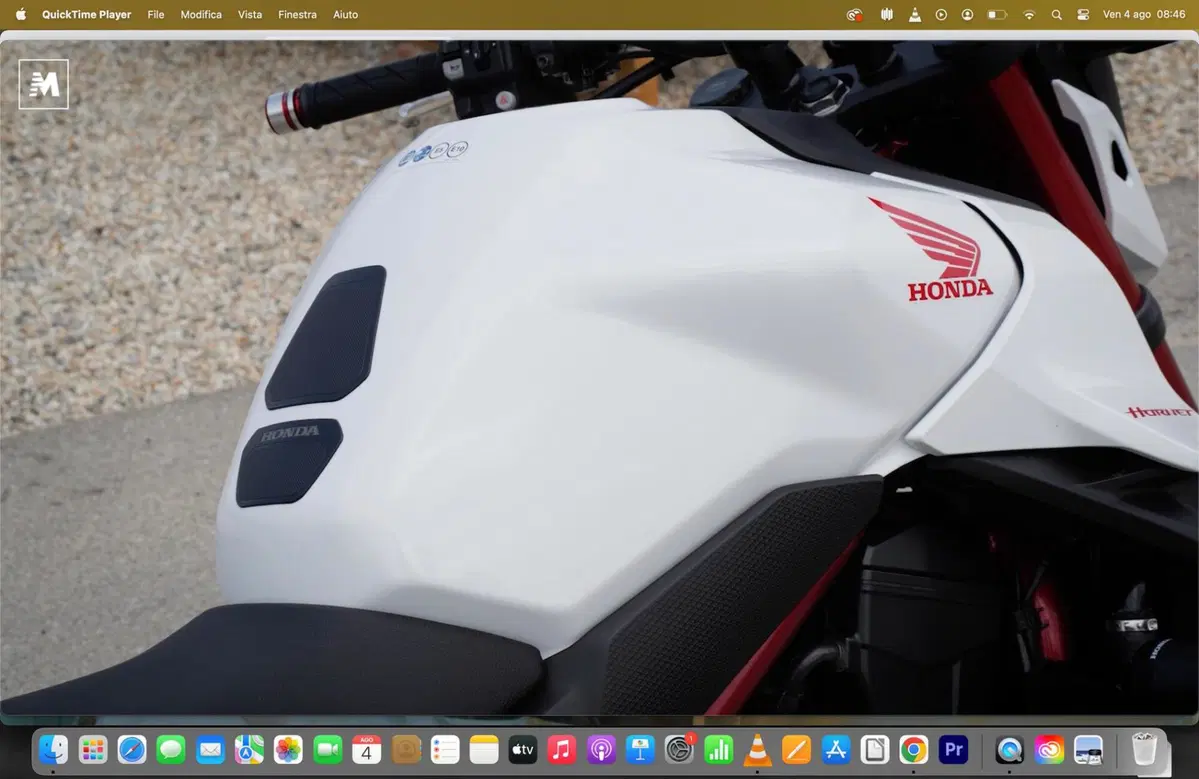Open Adobe Creative Cloud from the Dock
Image resolution: width=1199 pixels, height=779 pixels.
click(x=1049, y=750)
